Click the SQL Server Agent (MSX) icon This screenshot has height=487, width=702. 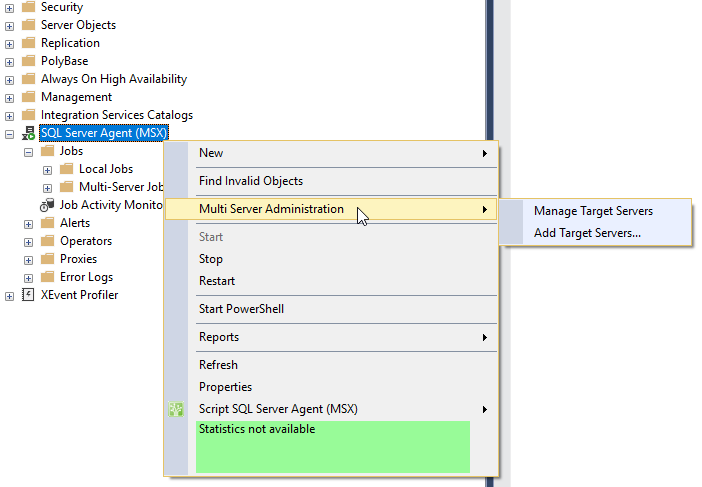click(29, 133)
